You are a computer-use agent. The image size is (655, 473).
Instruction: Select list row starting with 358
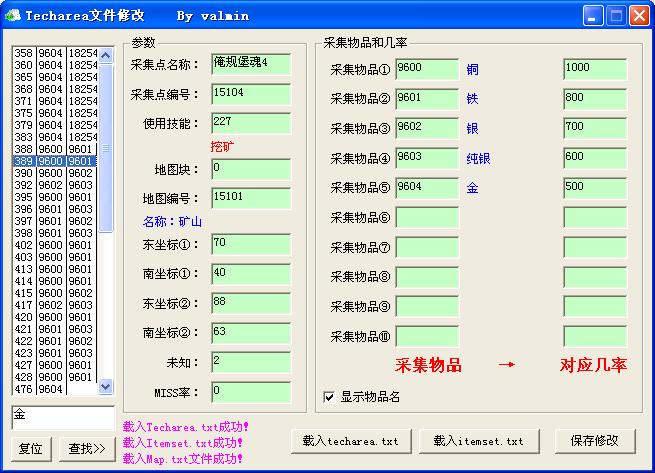(55, 53)
